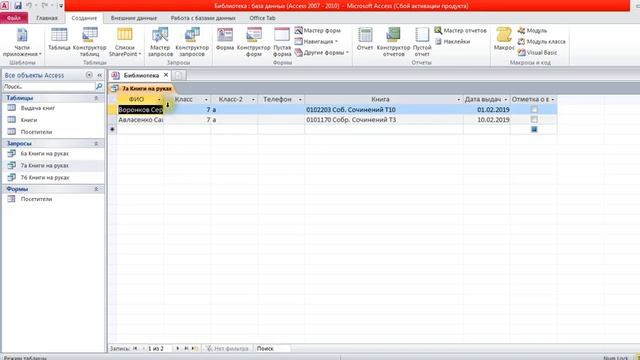Open Конструктор таблиц
Image resolution: width=640 pixels, height=360 pixels.
click(x=89, y=42)
